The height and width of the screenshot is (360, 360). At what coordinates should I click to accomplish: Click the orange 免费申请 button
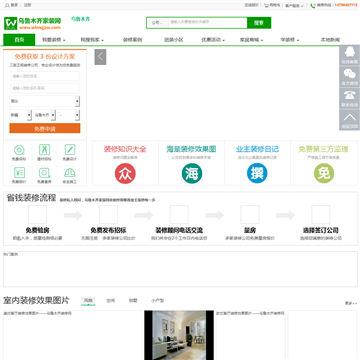click(45, 128)
